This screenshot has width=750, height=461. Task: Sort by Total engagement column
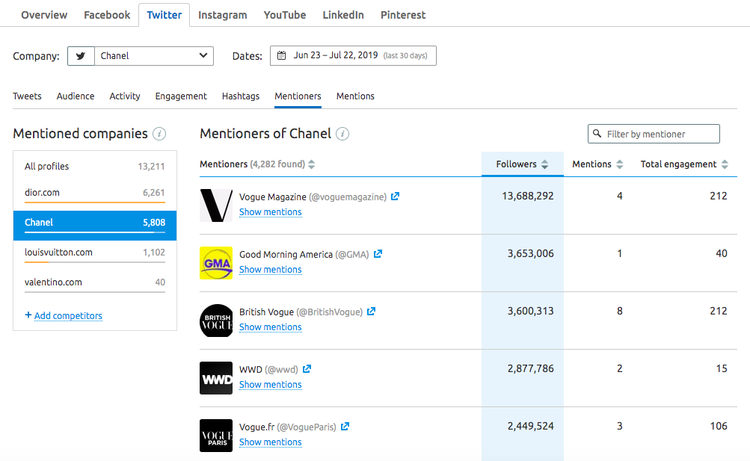[x=684, y=165]
